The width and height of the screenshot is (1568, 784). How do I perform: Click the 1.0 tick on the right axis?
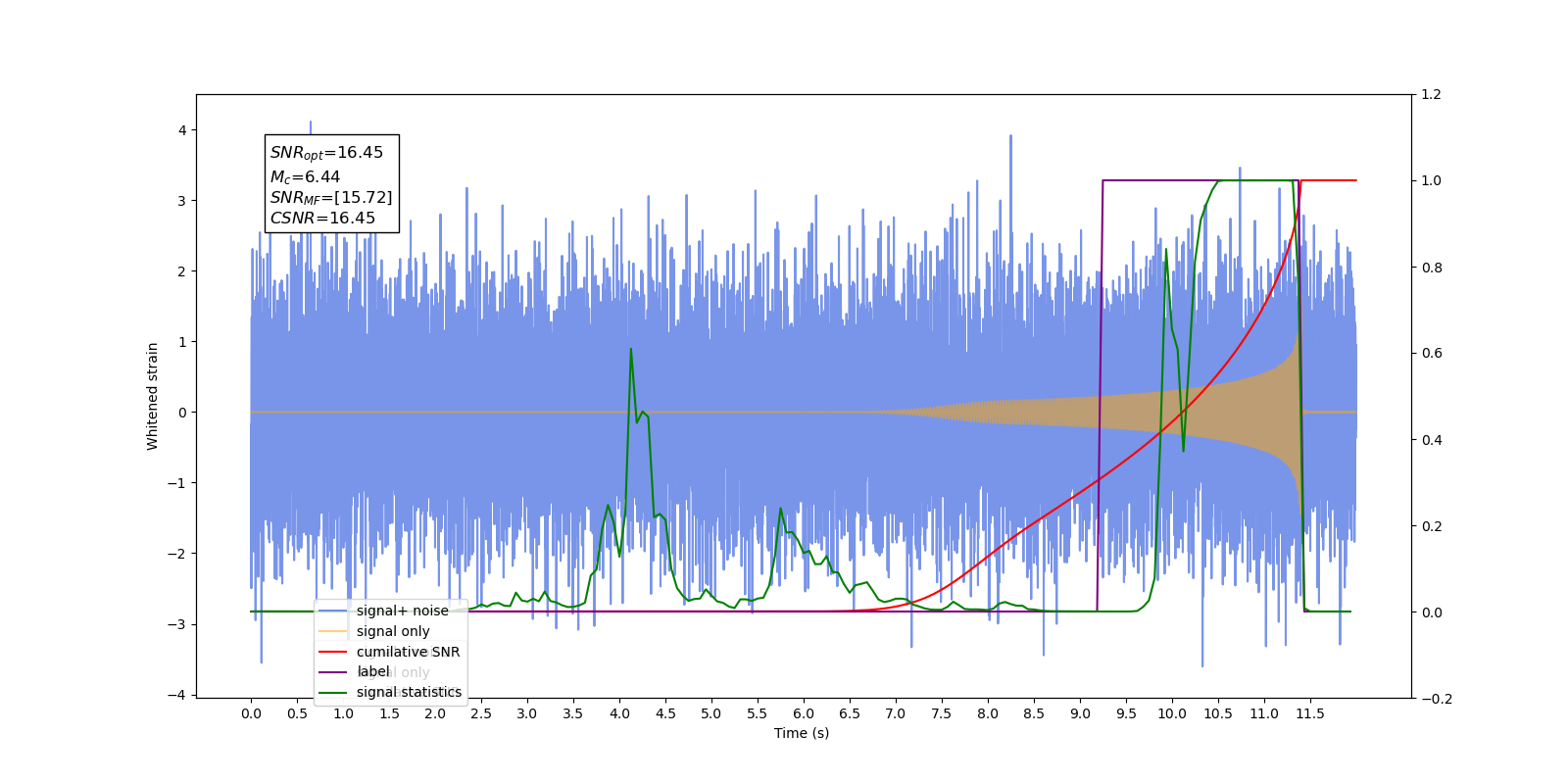tap(1432, 180)
